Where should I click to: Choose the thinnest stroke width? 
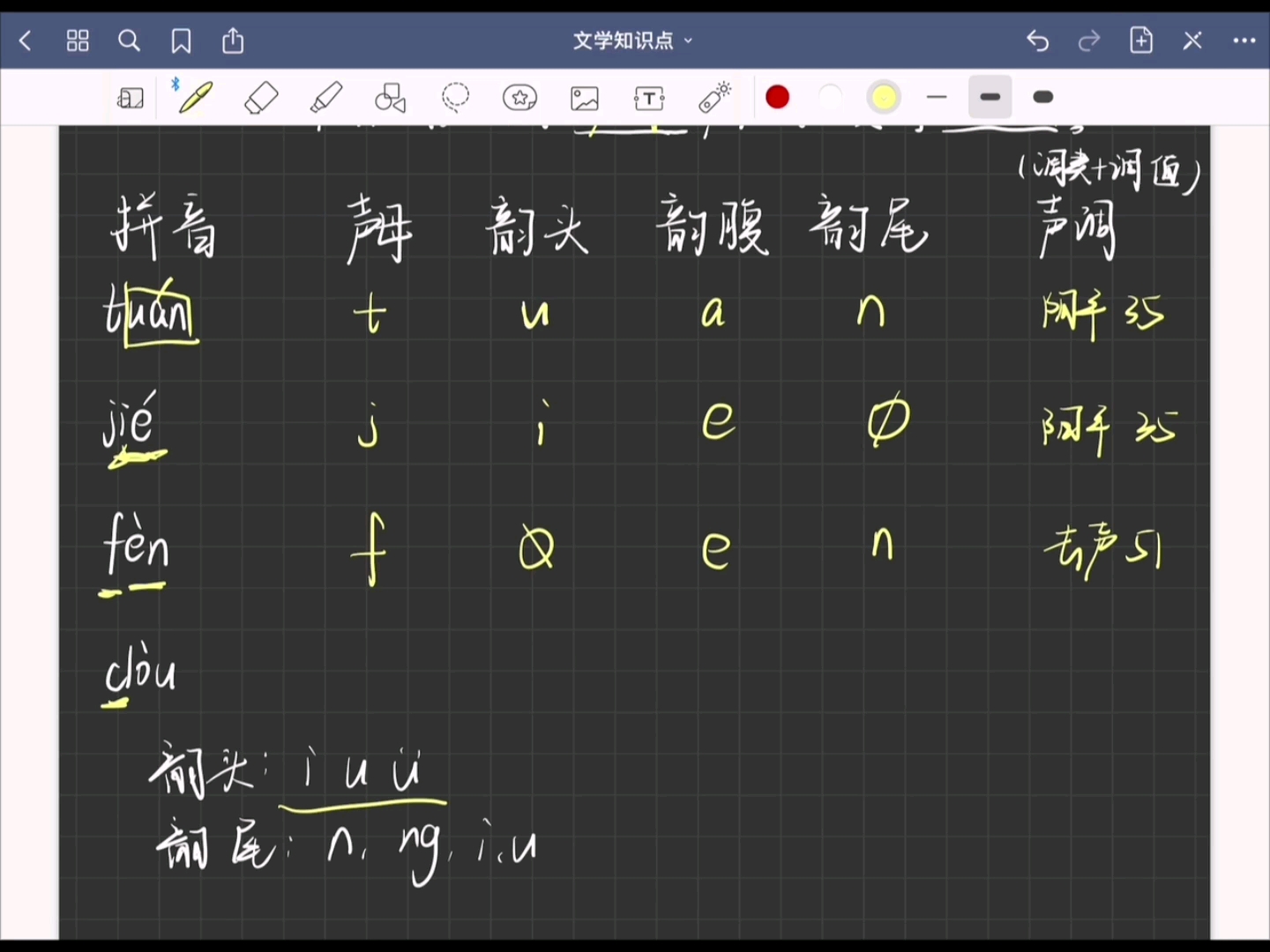(937, 97)
